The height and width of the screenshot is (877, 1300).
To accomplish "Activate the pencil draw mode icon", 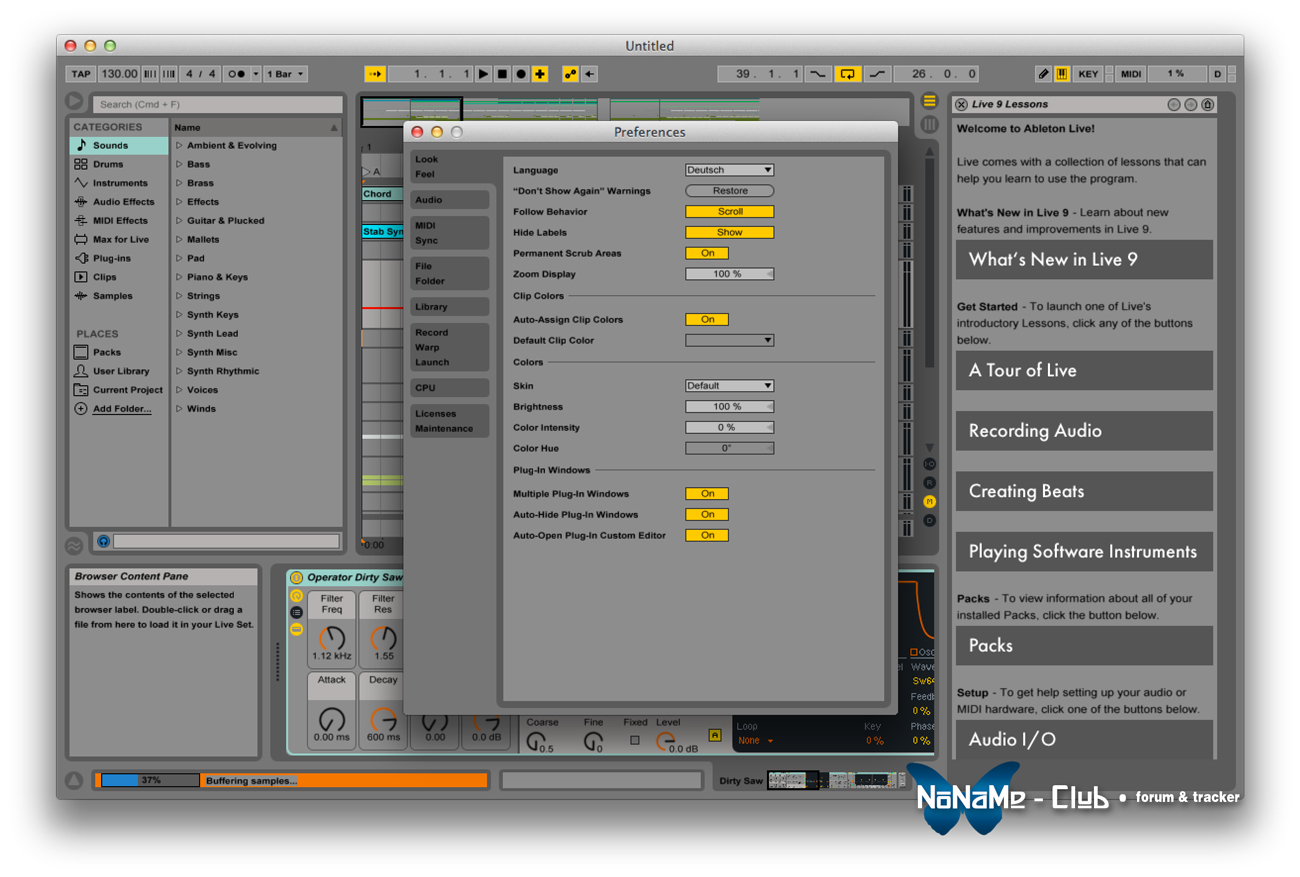I will pos(1043,74).
